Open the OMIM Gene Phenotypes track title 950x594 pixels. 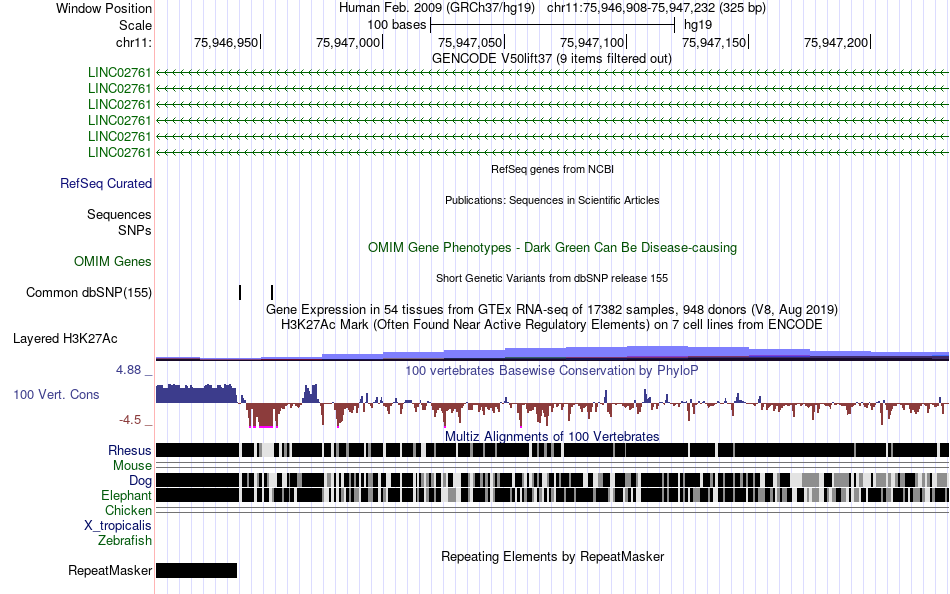(x=552, y=247)
